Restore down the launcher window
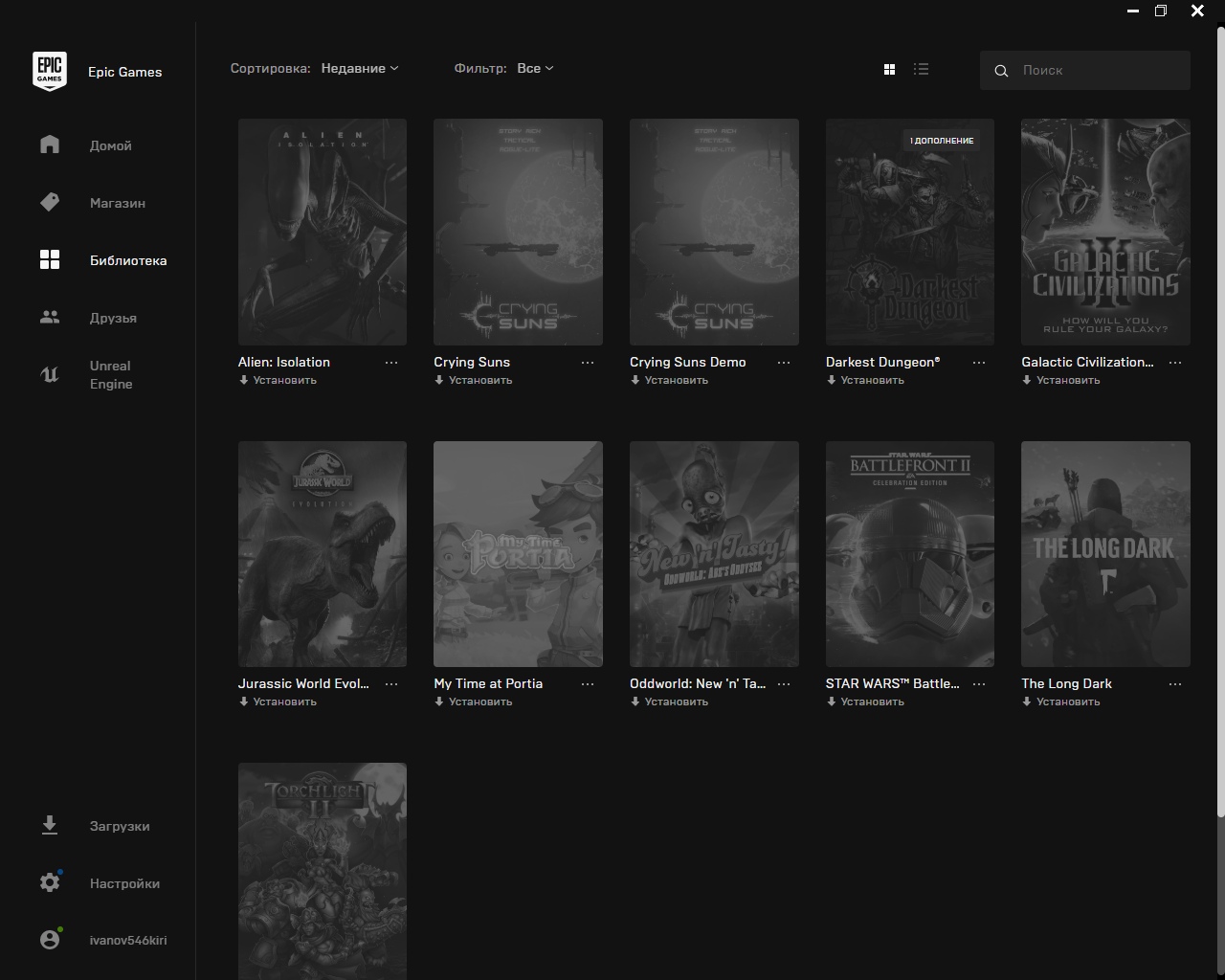 [x=1161, y=11]
